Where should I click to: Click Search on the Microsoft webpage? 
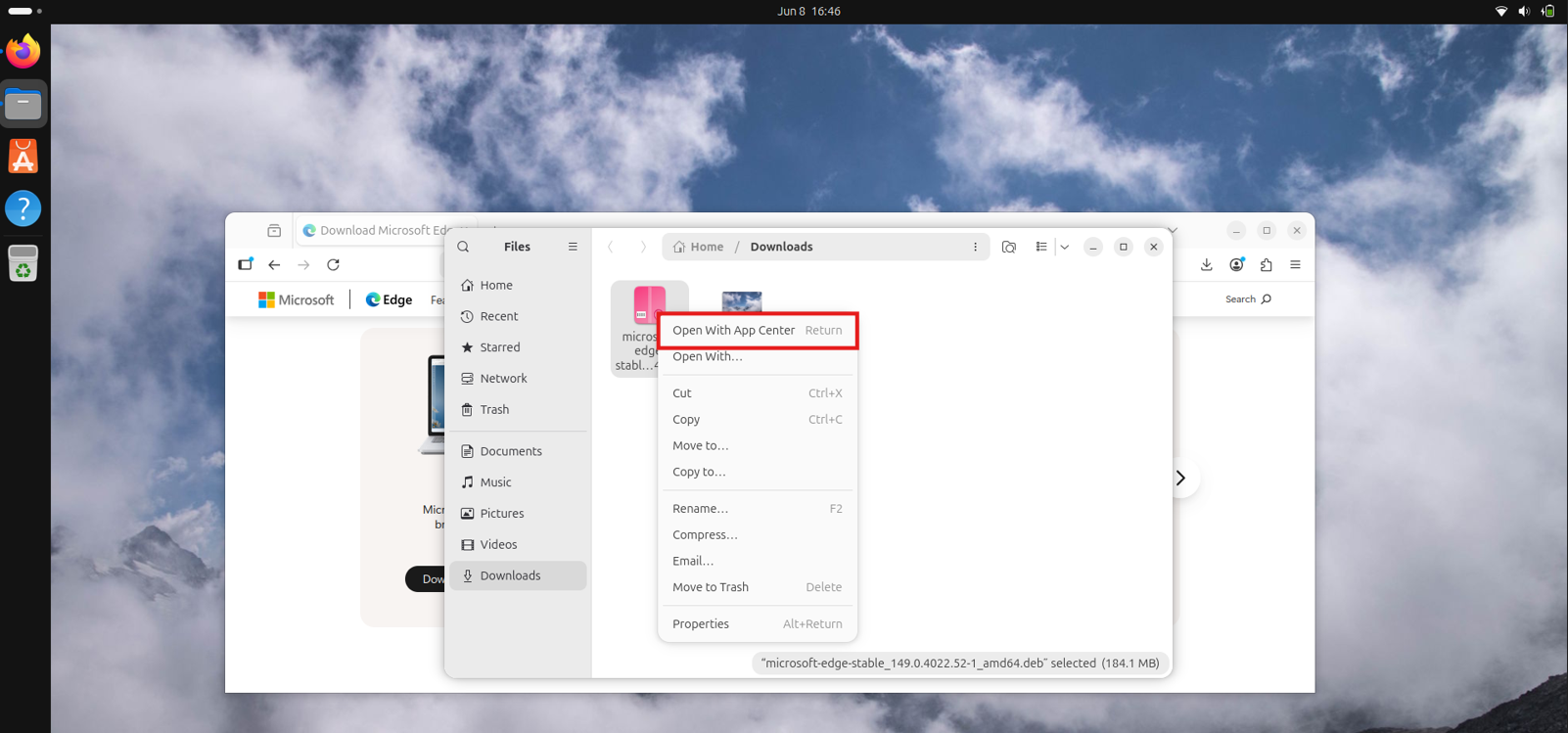pyautogui.click(x=1248, y=299)
